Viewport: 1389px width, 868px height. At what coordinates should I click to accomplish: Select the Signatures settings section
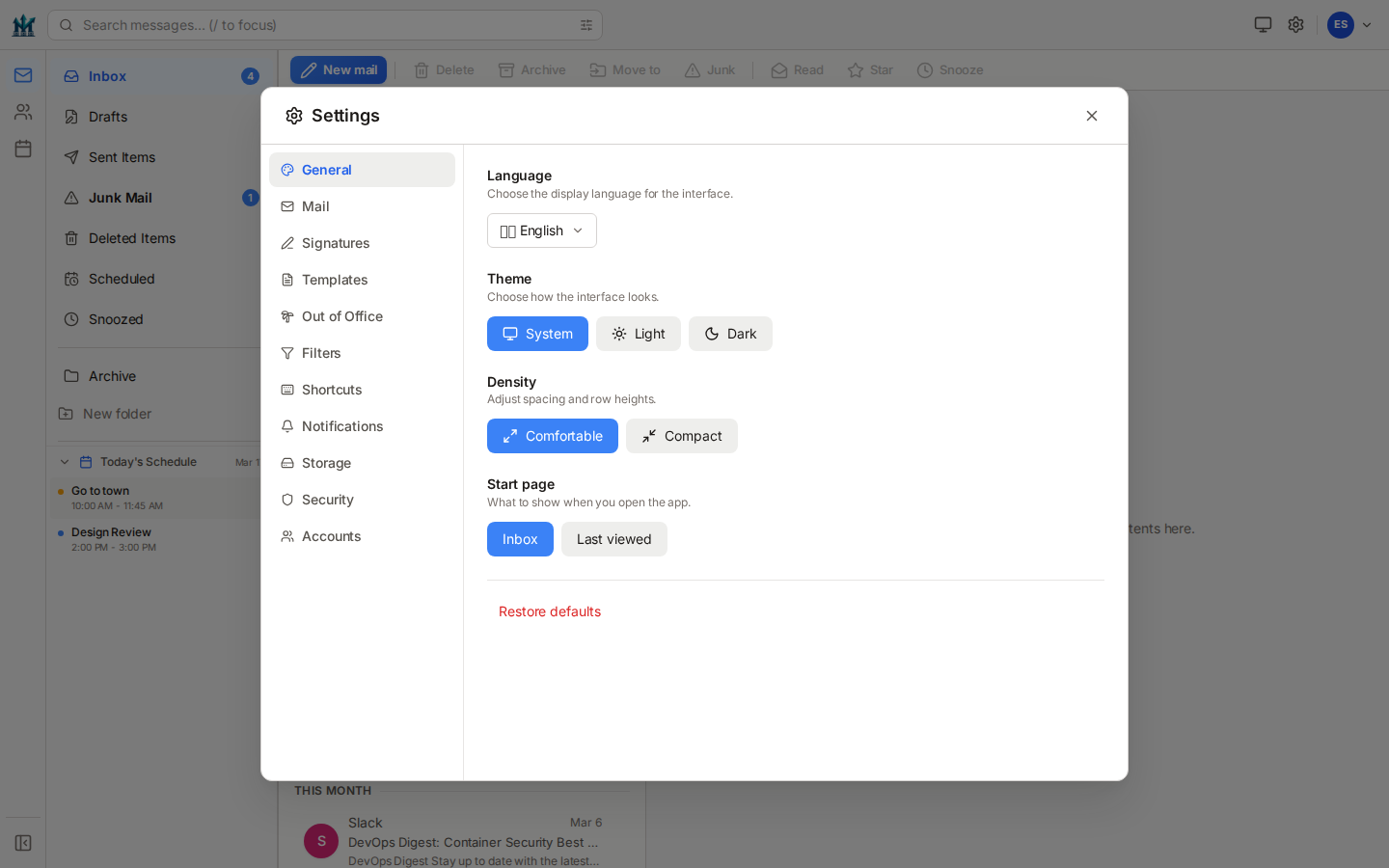[335, 243]
